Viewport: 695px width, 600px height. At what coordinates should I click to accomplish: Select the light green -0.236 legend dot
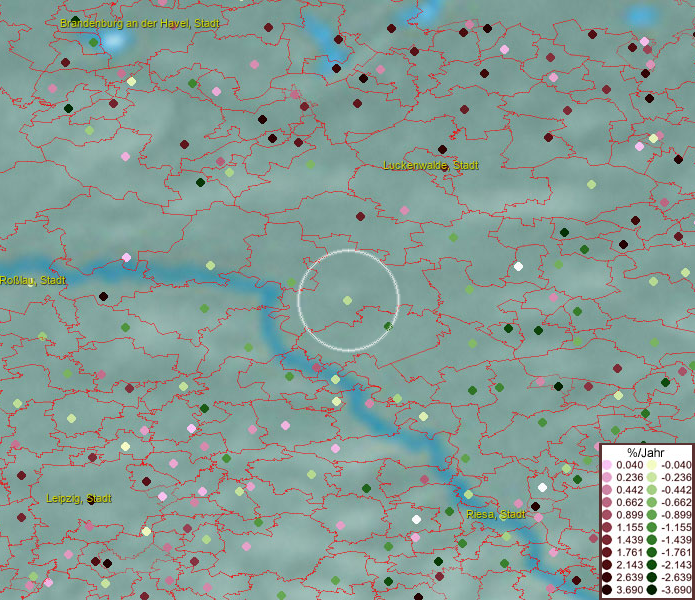652,477
